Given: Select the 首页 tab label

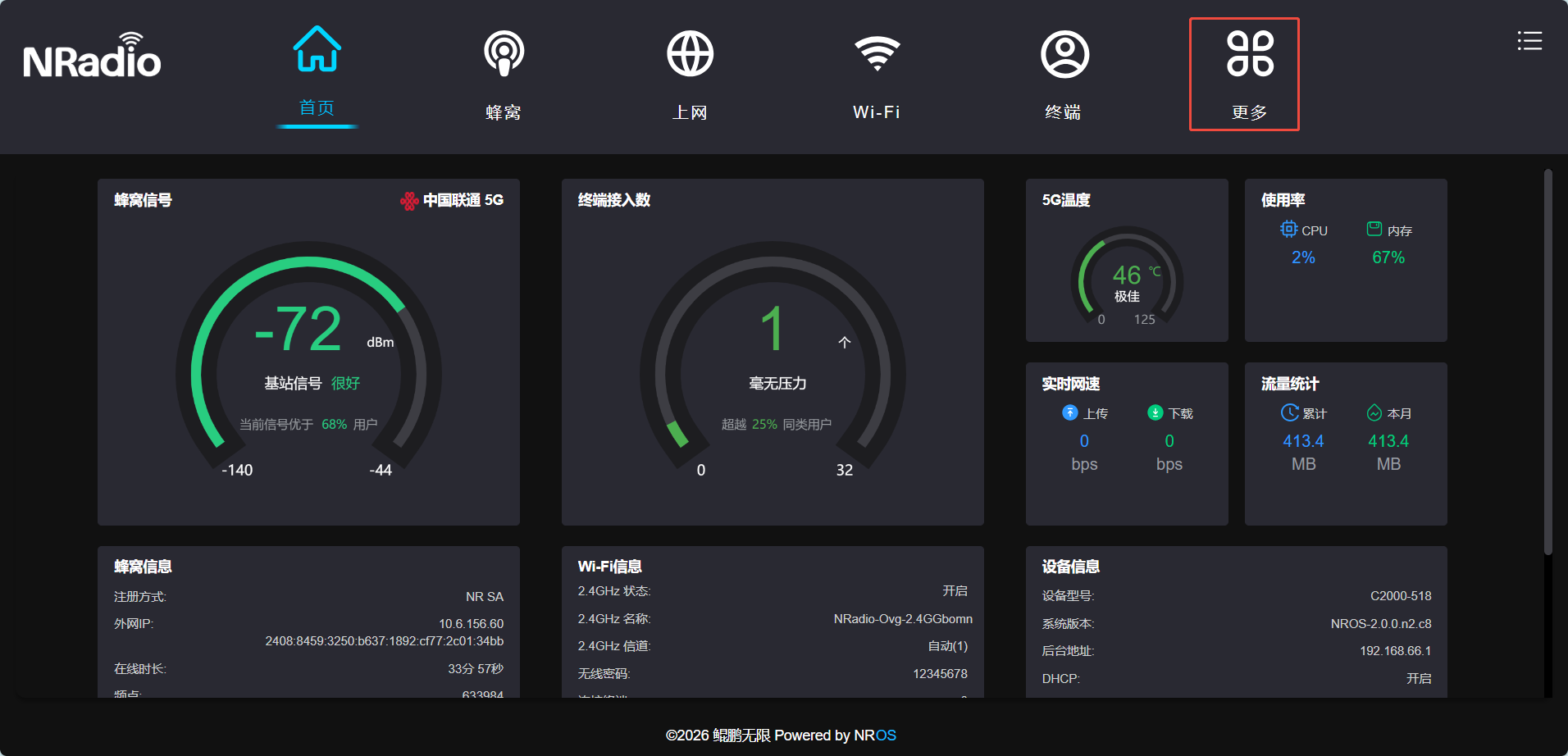Looking at the screenshot, I should click(x=317, y=108).
